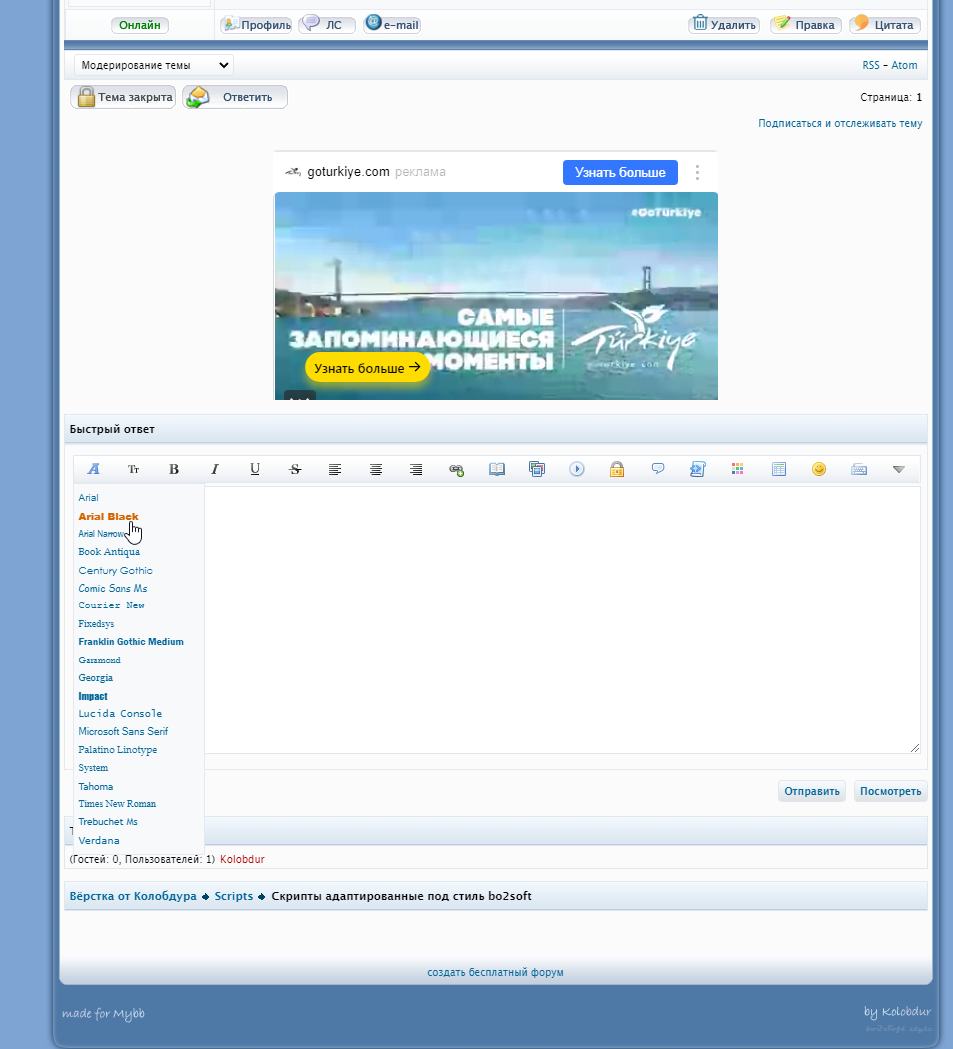
Task: Choose Arial Black font
Action: (x=108, y=516)
